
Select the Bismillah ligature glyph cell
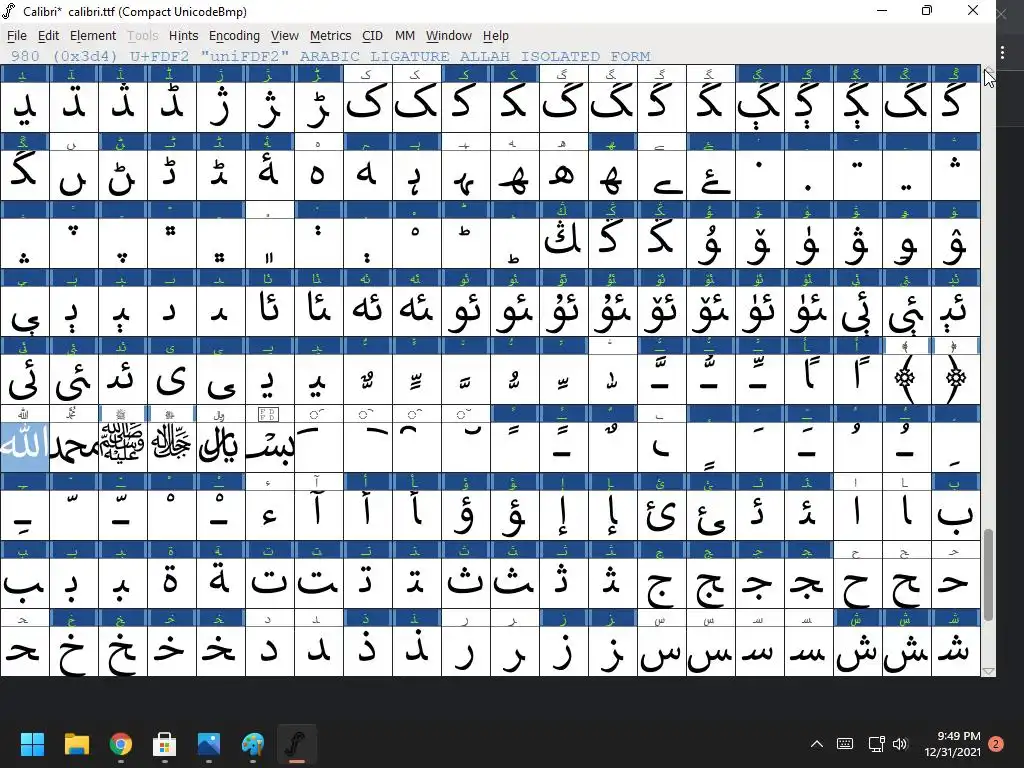pos(270,447)
